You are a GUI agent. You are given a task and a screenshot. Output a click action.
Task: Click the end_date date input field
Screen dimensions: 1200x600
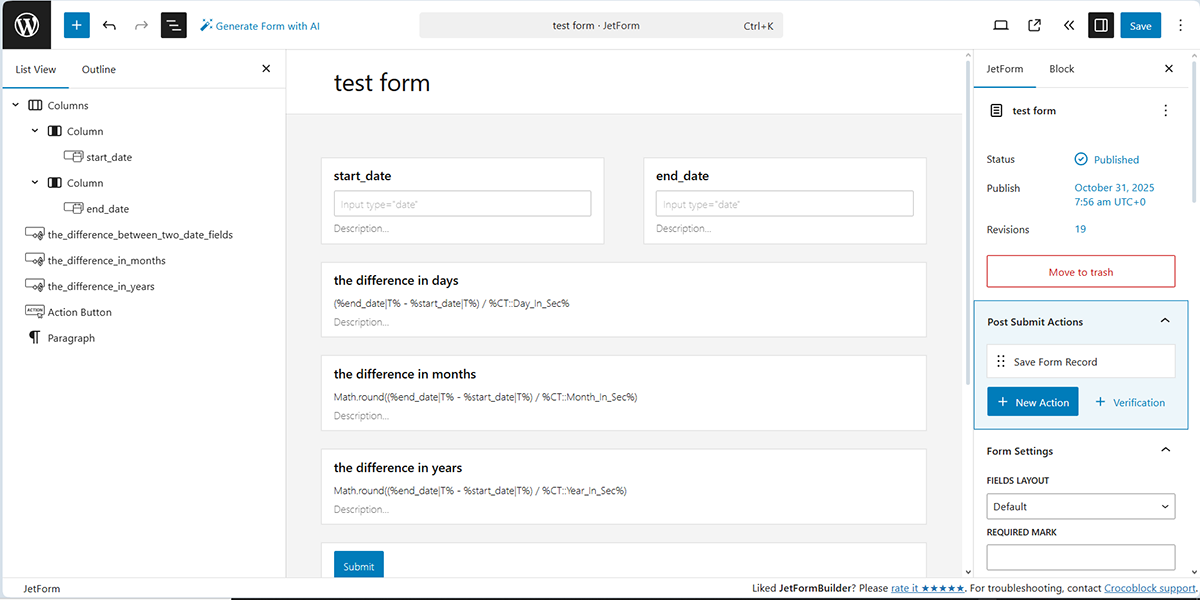pos(784,204)
